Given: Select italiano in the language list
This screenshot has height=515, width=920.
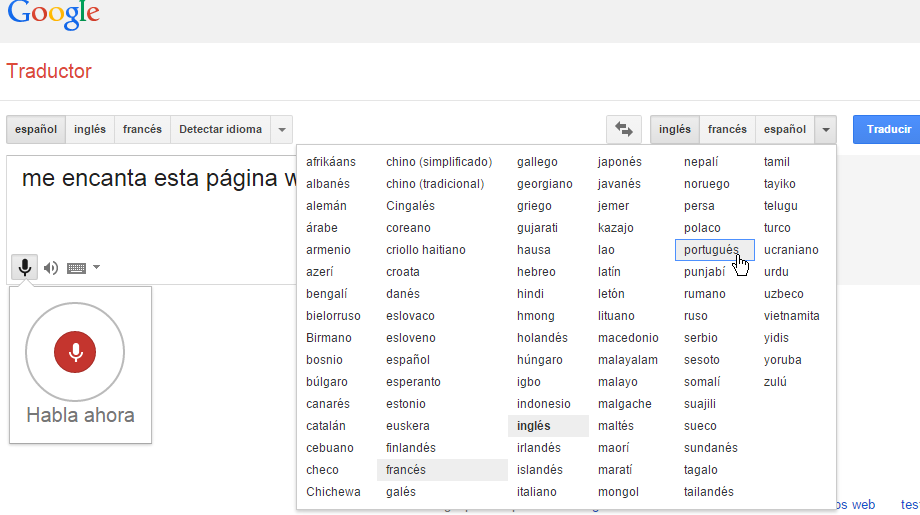Looking at the screenshot, I should pos(537,492).
